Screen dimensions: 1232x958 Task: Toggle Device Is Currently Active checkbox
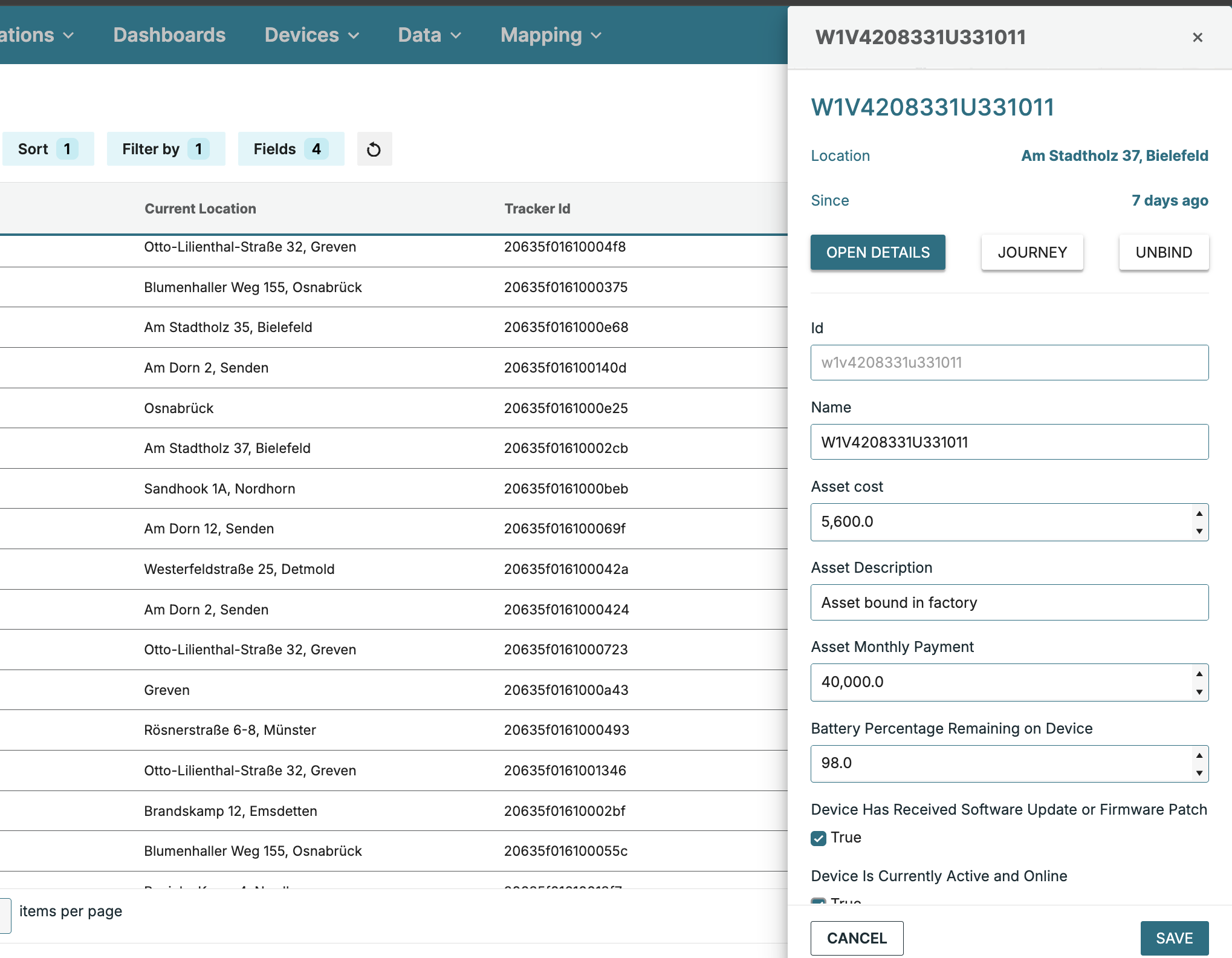pos(819,901)
